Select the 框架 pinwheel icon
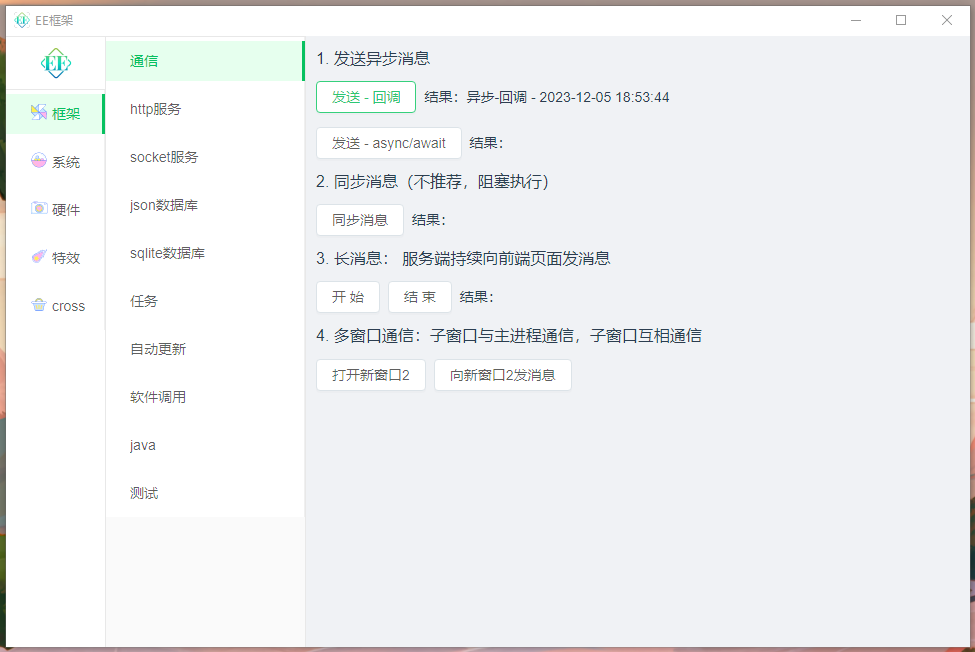This screenshot has width=975, height=652. [39, 112]
